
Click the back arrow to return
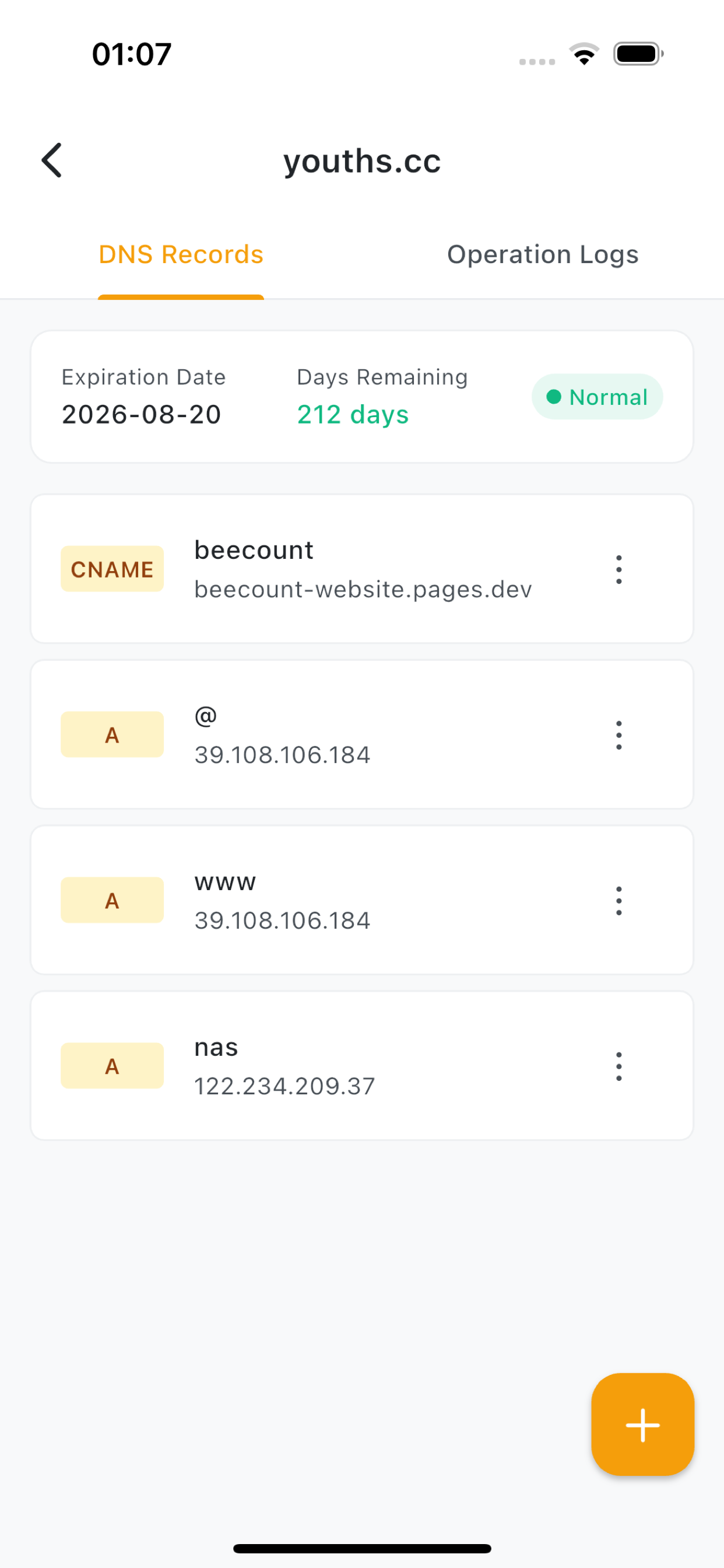click(51, 160)
